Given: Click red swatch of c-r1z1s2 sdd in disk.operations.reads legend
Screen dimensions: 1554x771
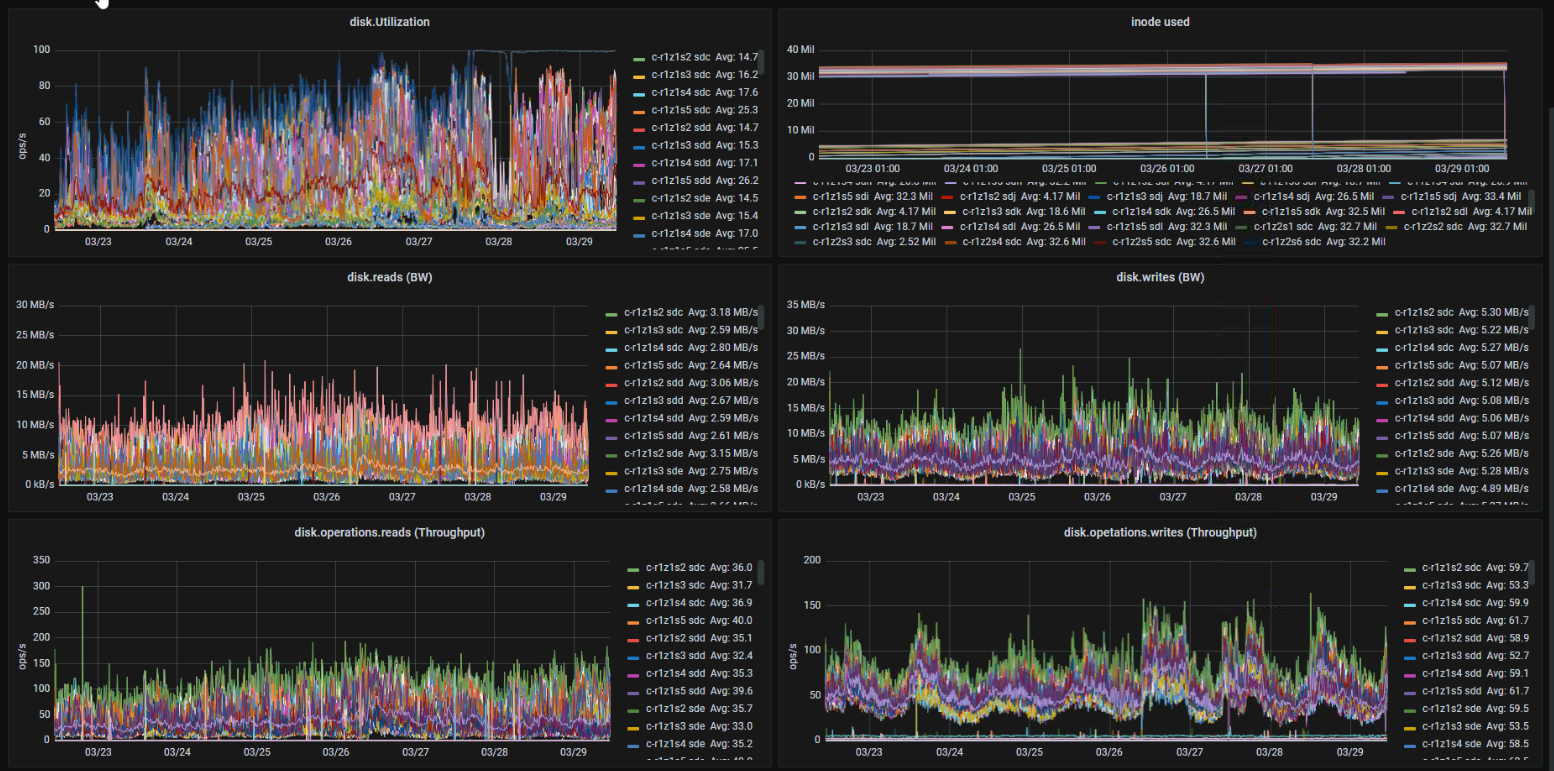Looking at the screenshot, I should coord(634,638).
